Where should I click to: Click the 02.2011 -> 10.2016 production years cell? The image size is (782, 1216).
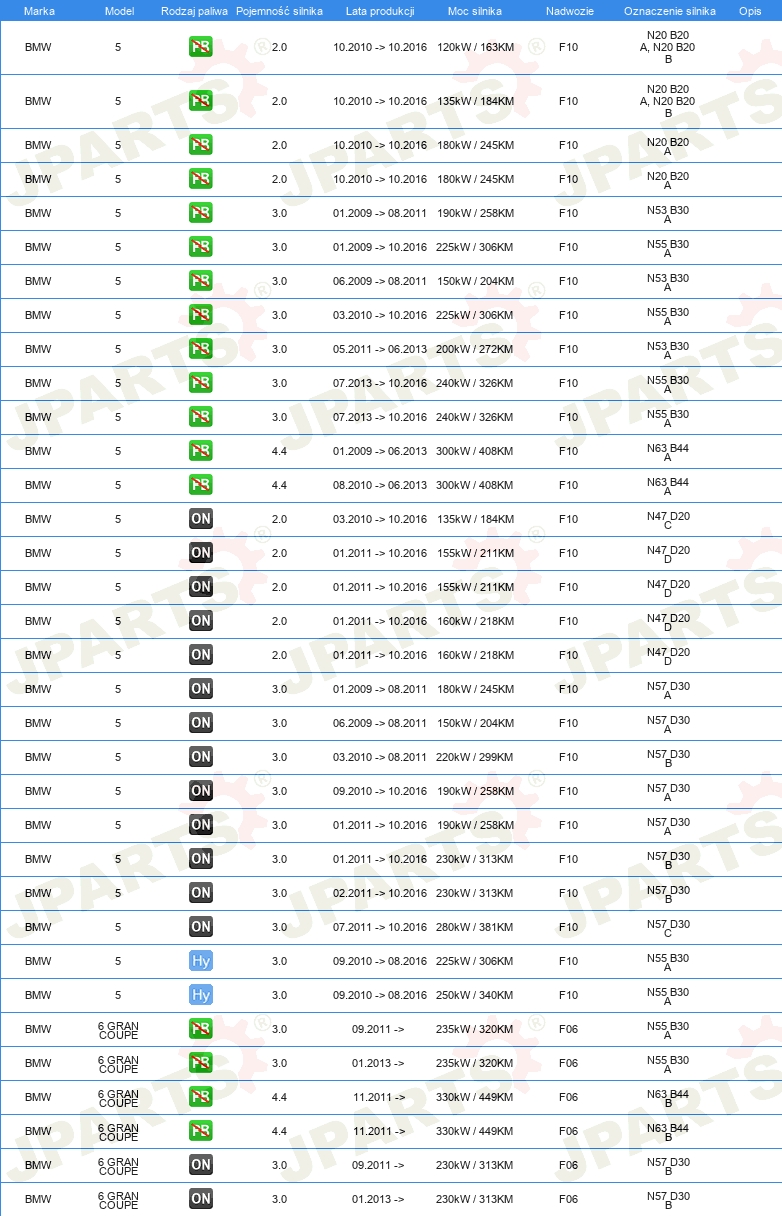pyautogui.click(x=380, y=893)
